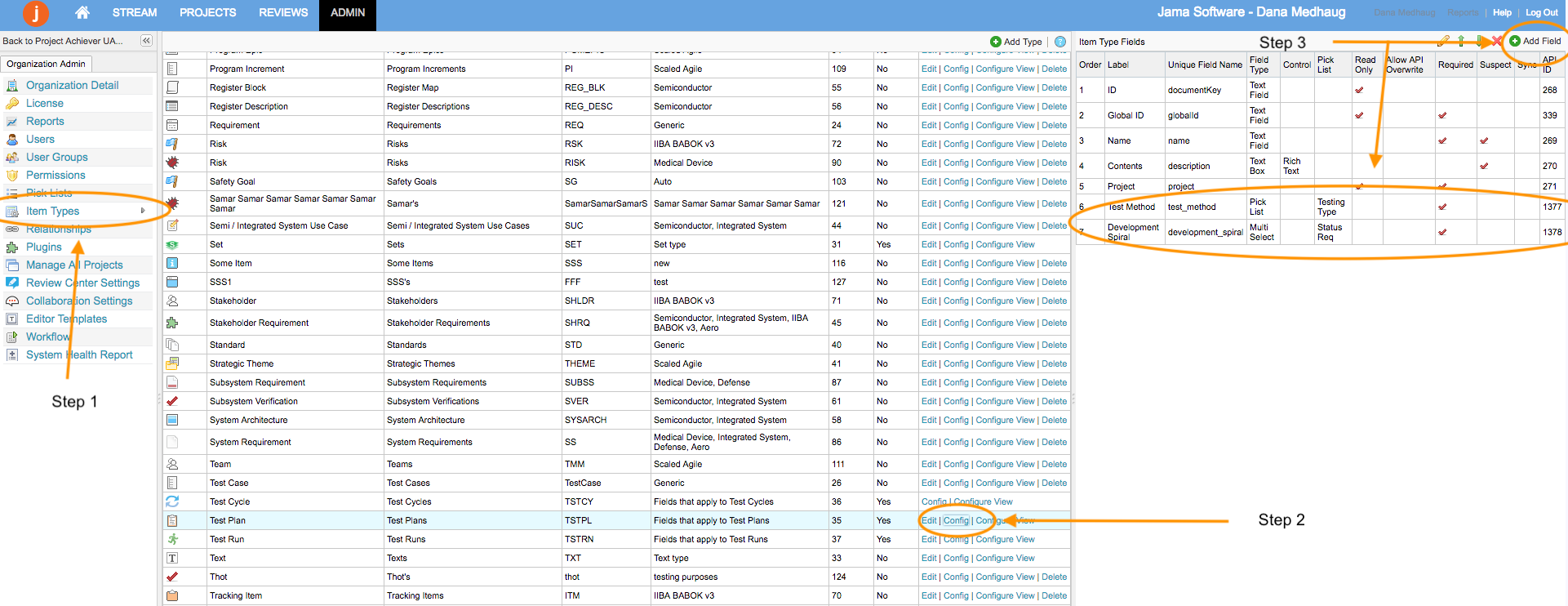
Task: Click Delete link in the Standard row
Action: pyautogui.click(x=1054, y=345)
